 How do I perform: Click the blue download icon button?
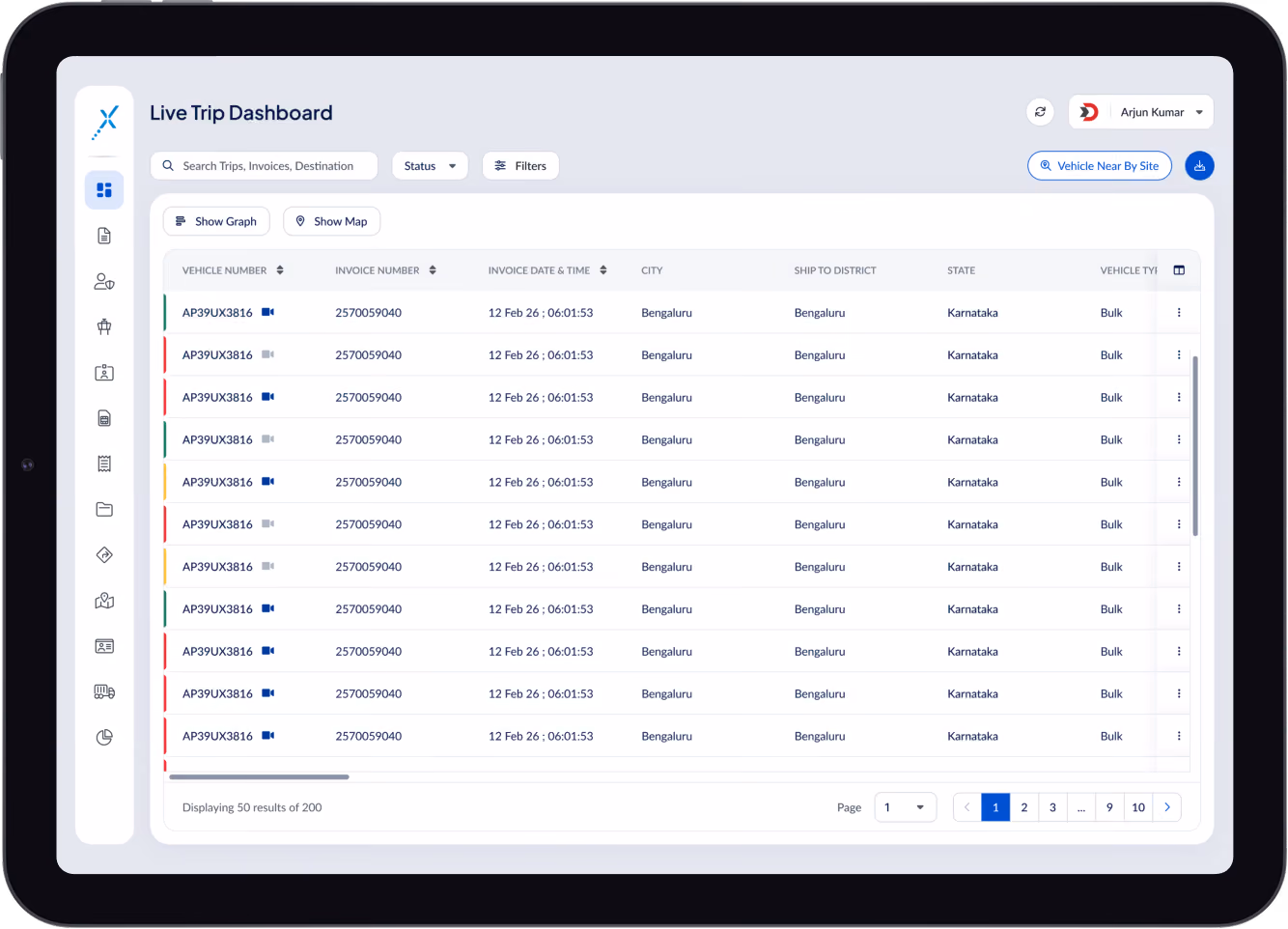tap(1199, 166)
